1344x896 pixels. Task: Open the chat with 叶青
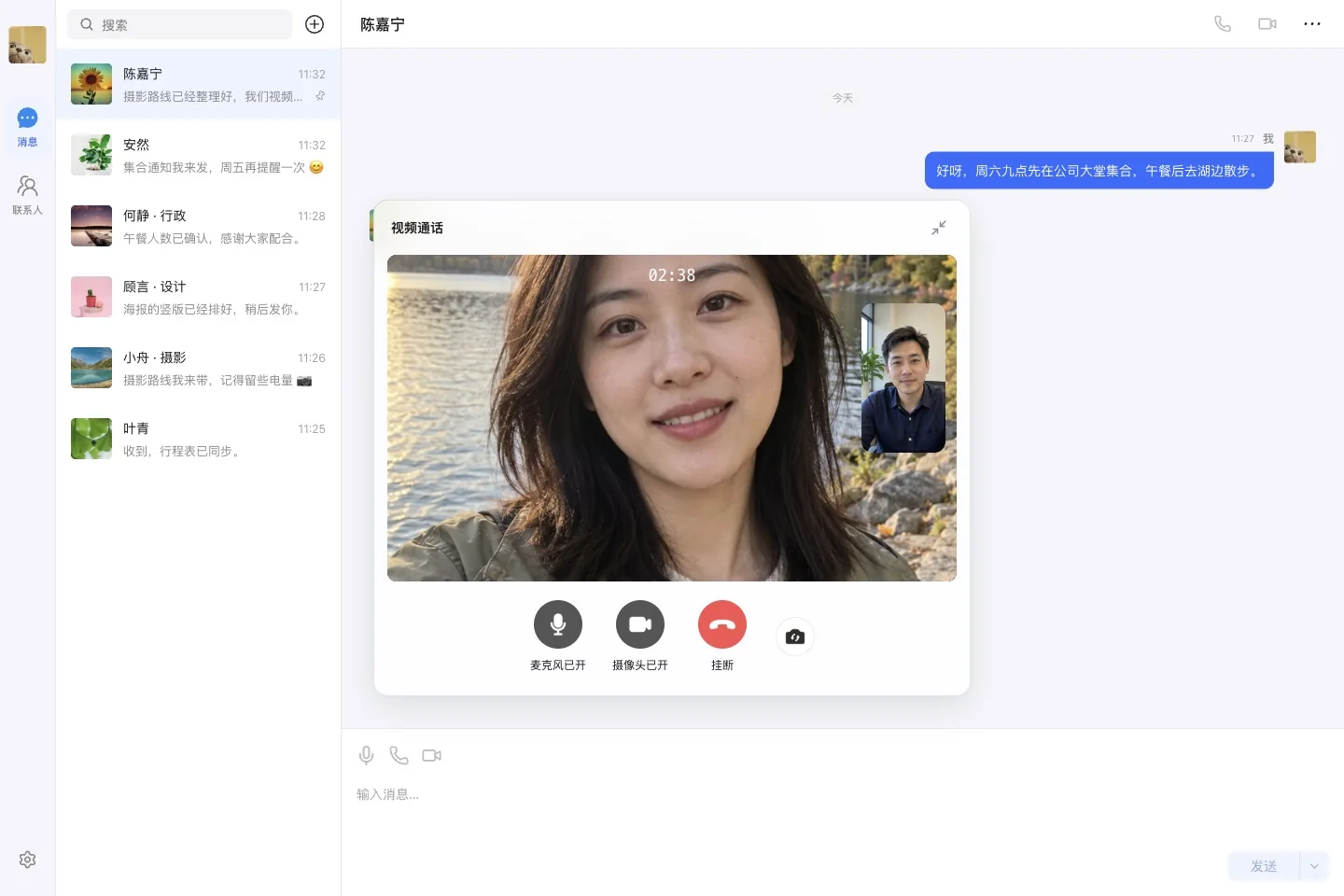tap(198, 439)
